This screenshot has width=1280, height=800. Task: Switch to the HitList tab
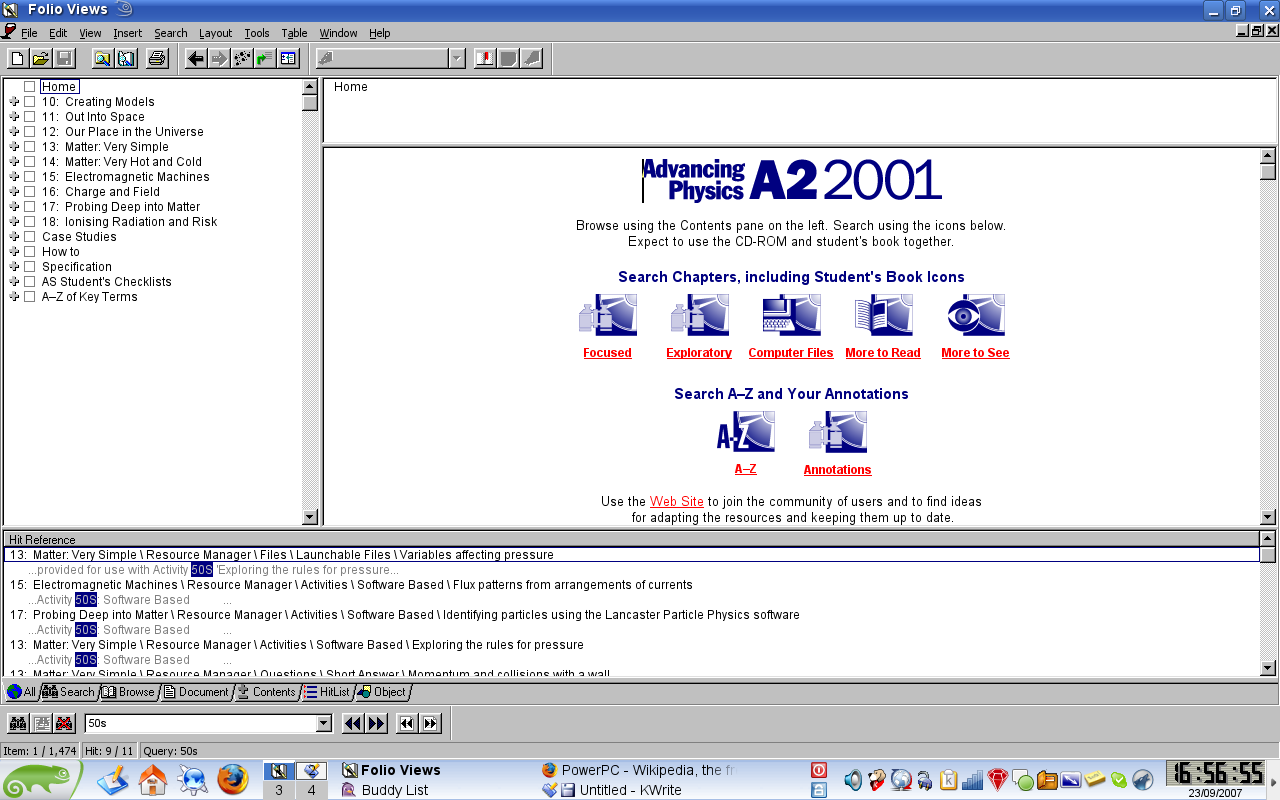click(327, 692)
